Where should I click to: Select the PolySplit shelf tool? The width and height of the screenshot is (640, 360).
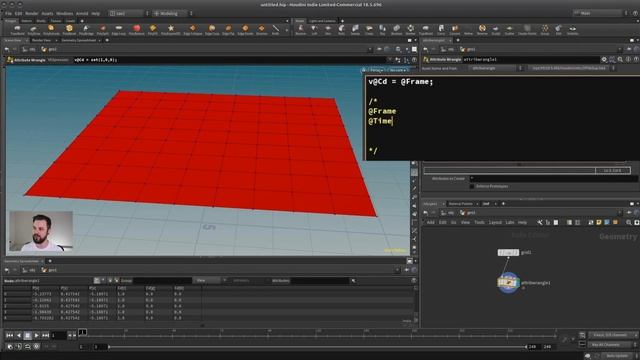tap(102, 29)
